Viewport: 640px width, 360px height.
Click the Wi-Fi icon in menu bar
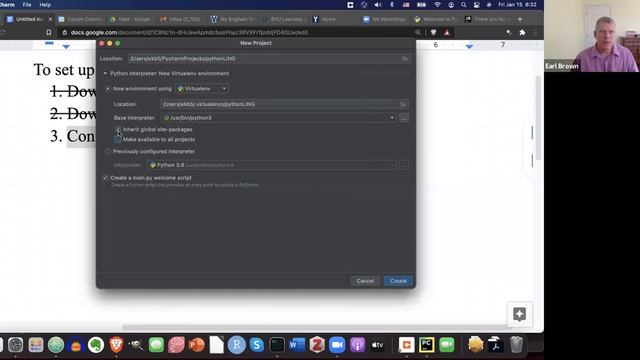(x=437, y=5)
